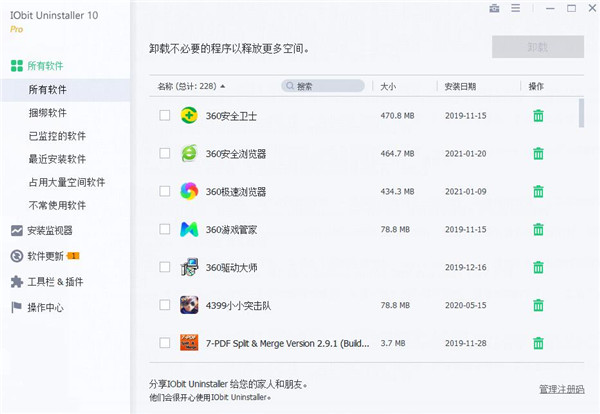Click the trash icon for 360驱动大师
Image resolution: width=600 pixels, height=414 pixels.
click(538, 267)
